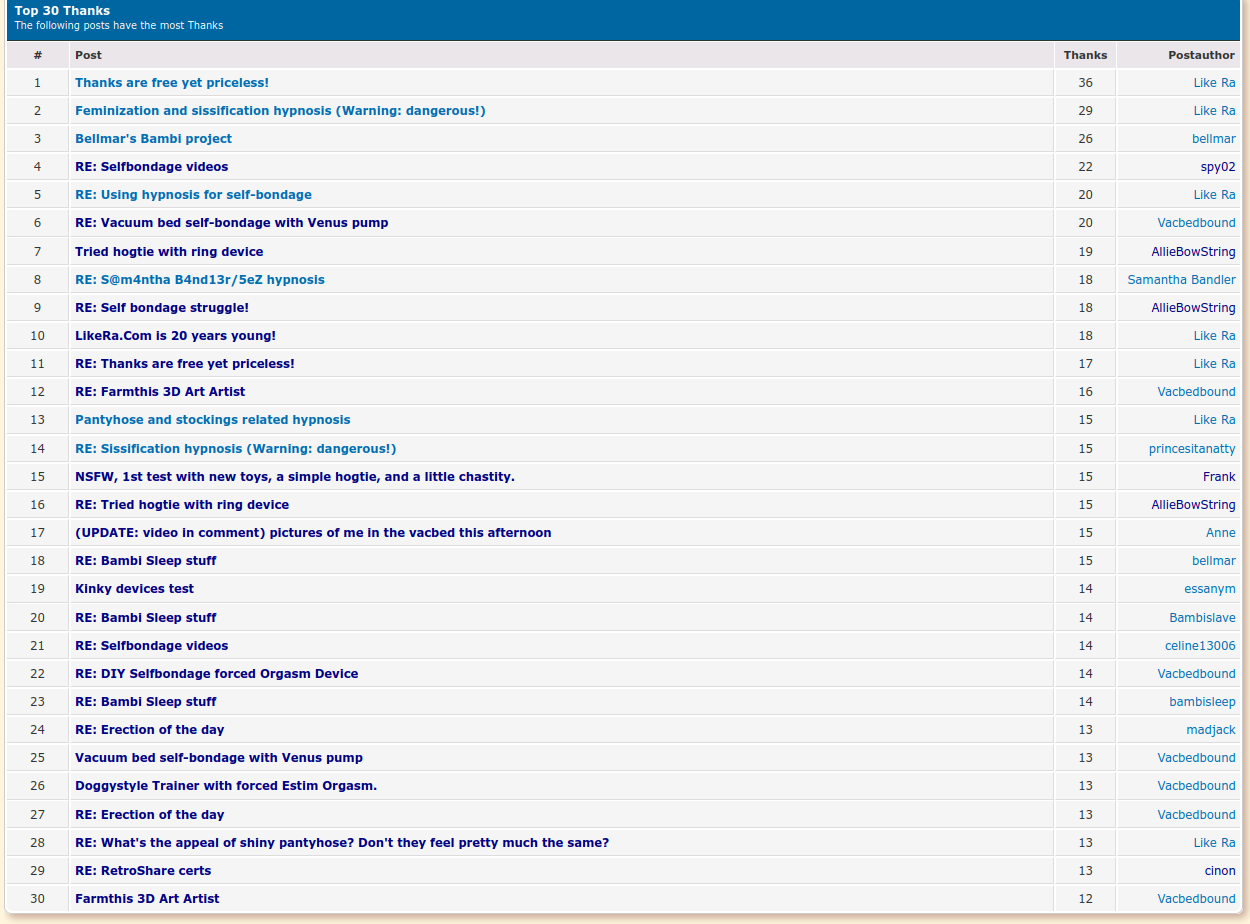View Samantha Bandler's author profile
1250x924 pixels.
coord(1181,280)
